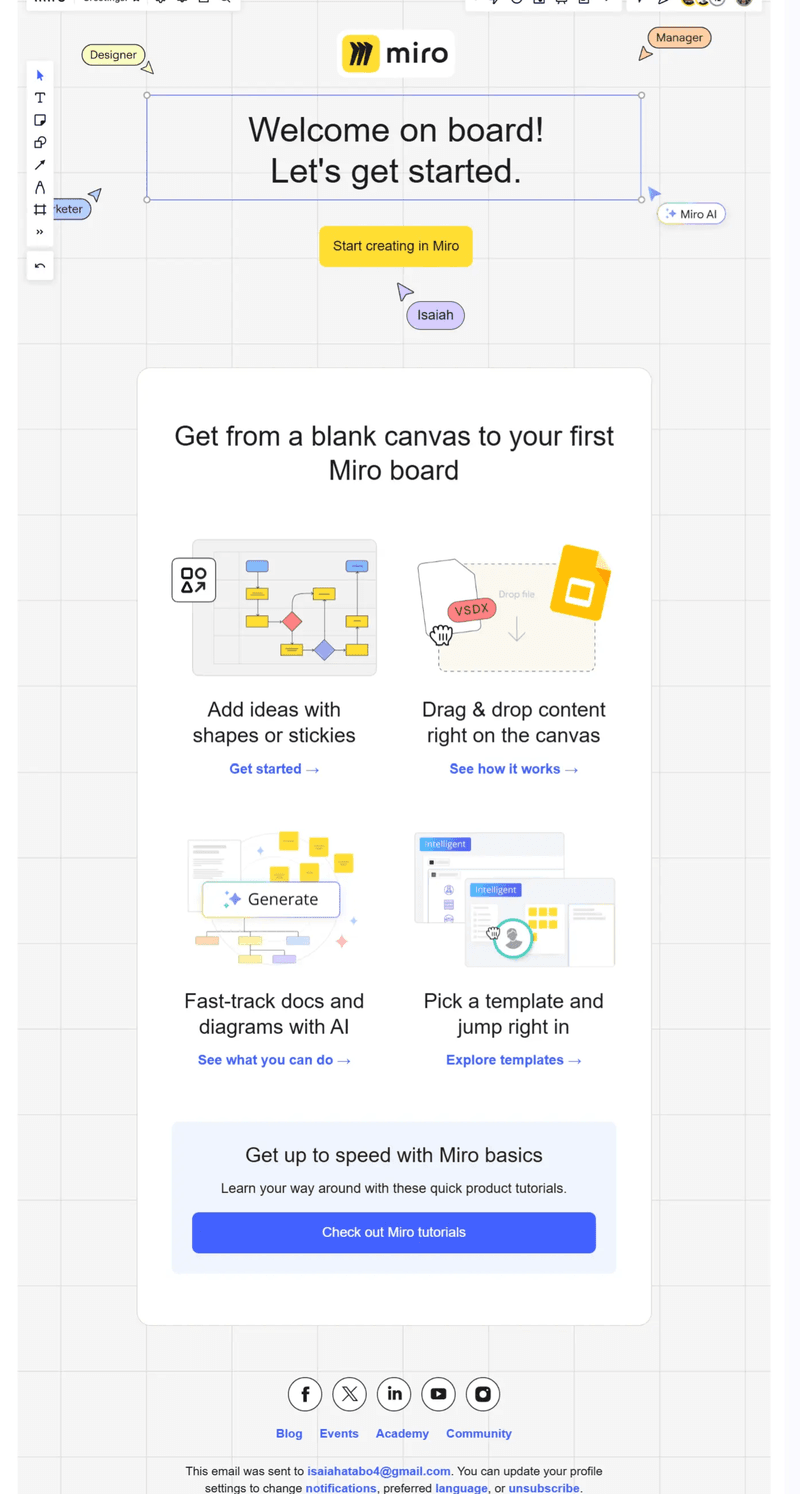Open Miro's YouTube channel icon
Image resolution: width=800 pixels, height=1494 pixels.
(x=438, y=1394)
